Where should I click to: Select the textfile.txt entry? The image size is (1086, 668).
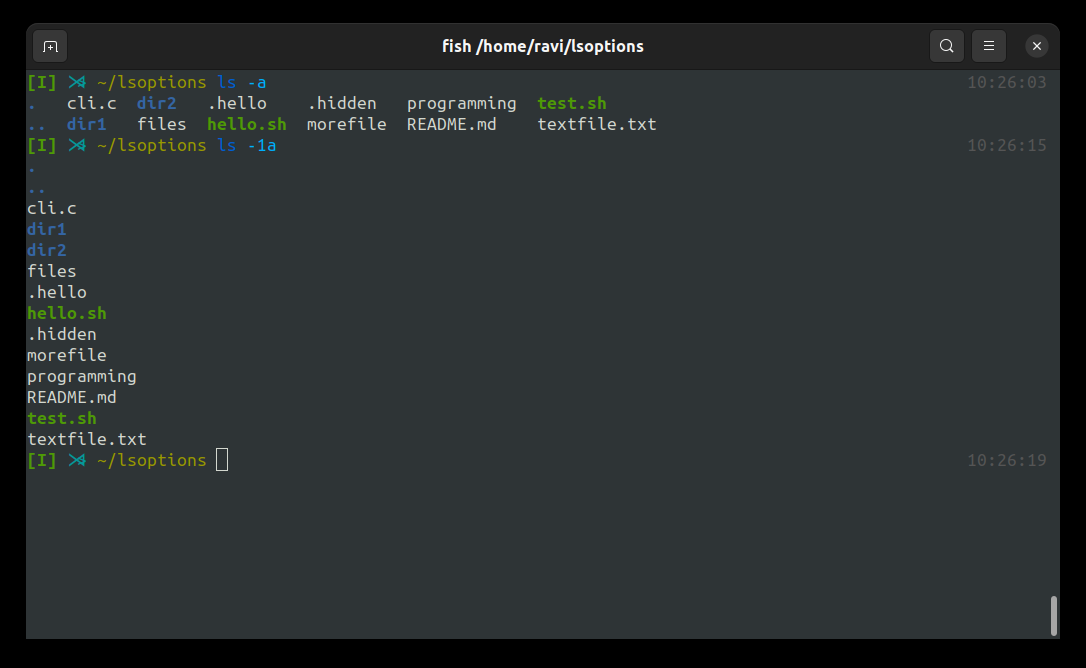click(x=87, y=438)
